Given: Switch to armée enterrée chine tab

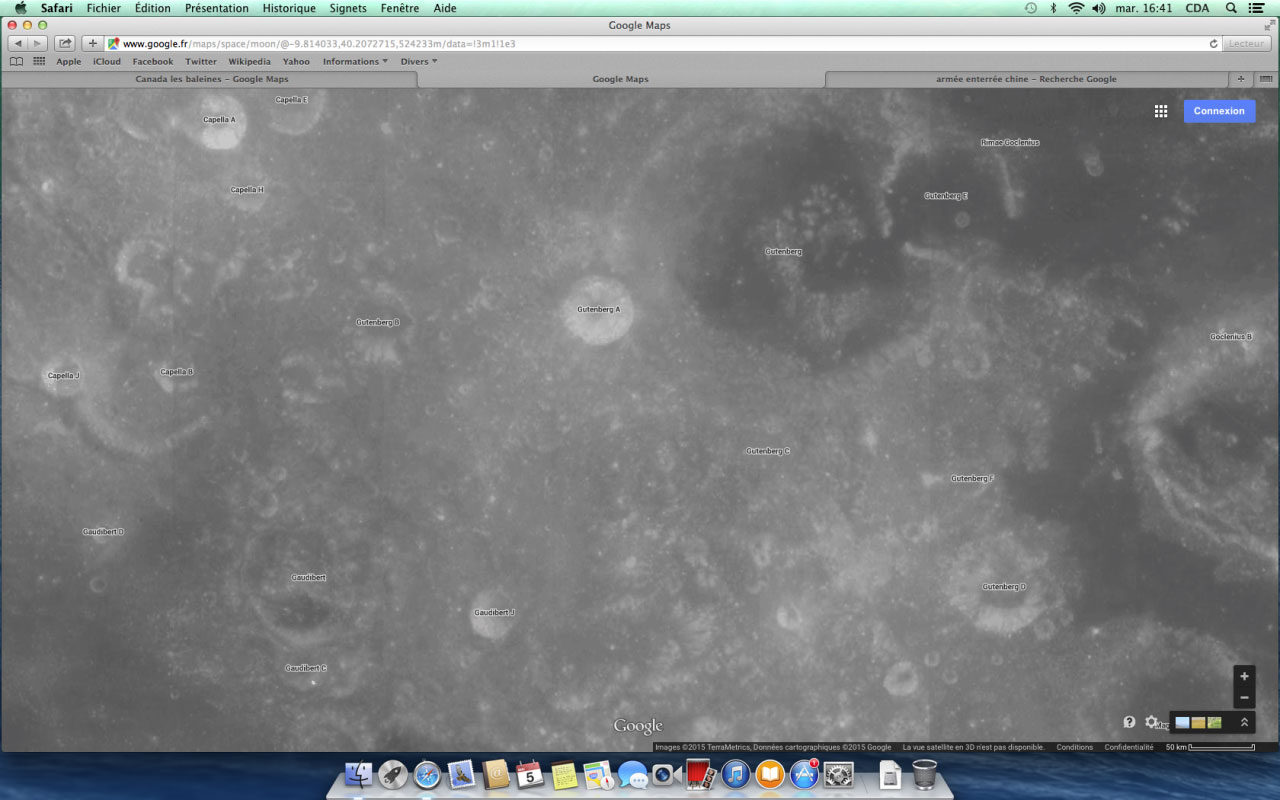Looking at the screenshot, I should point(1026,79).
